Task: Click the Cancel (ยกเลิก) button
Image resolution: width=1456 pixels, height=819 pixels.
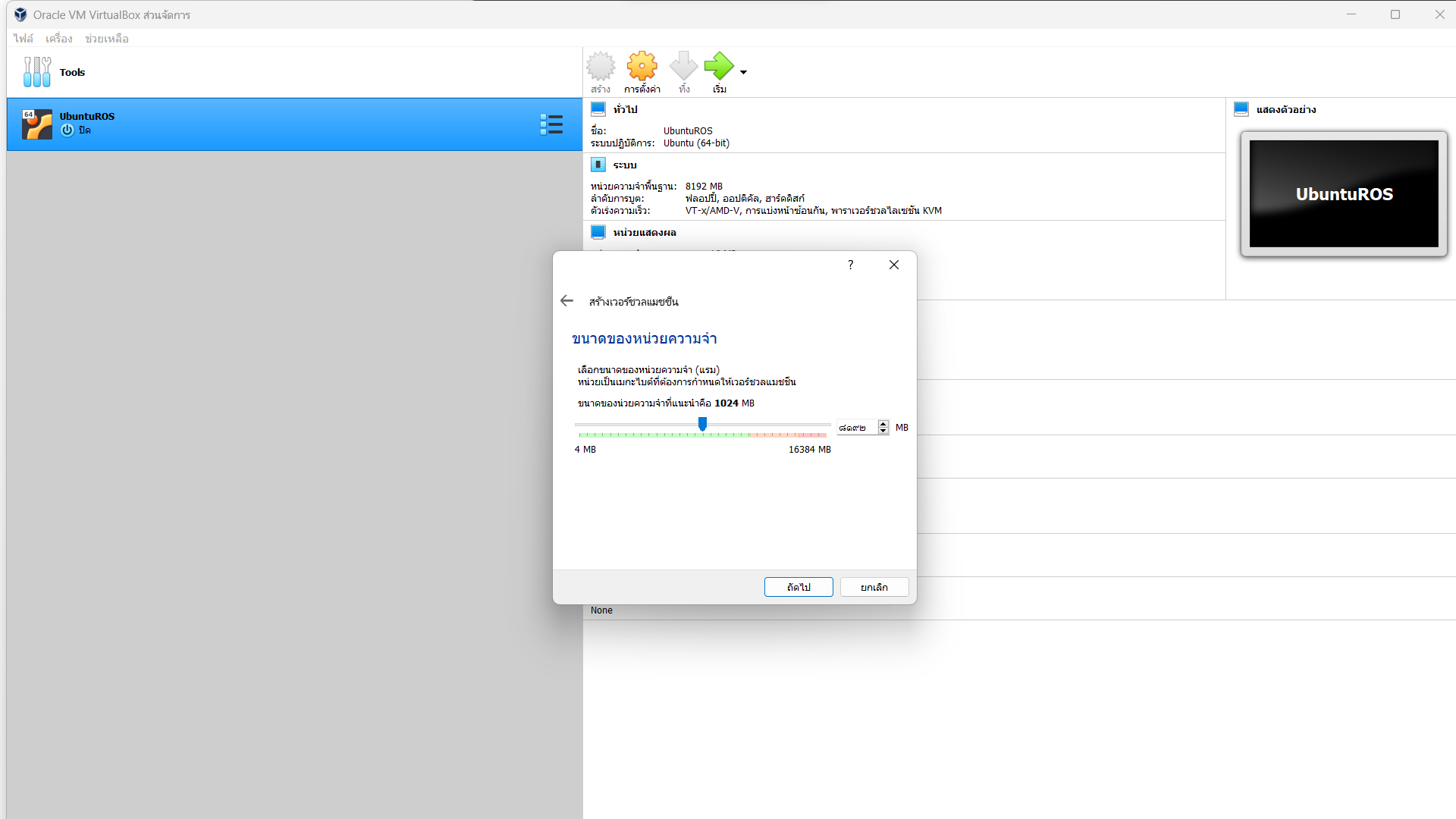Action: pos(874,587)
